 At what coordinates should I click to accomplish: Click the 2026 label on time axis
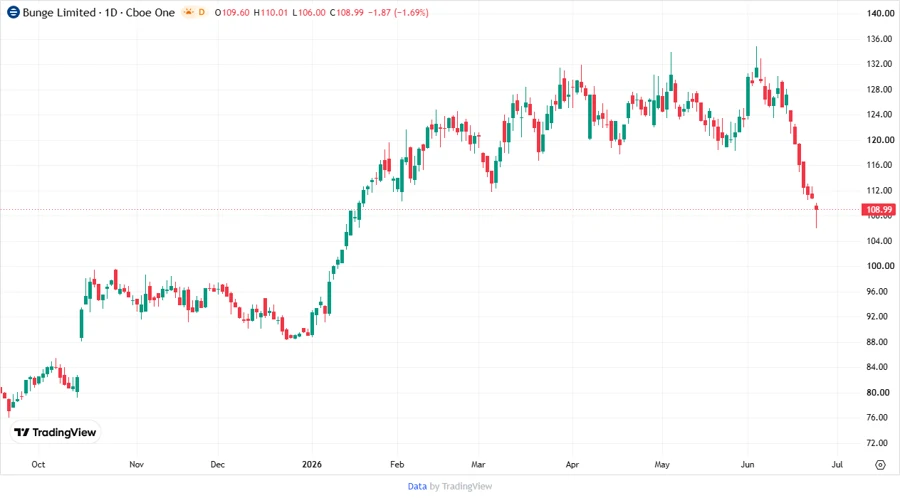[312, 464]
